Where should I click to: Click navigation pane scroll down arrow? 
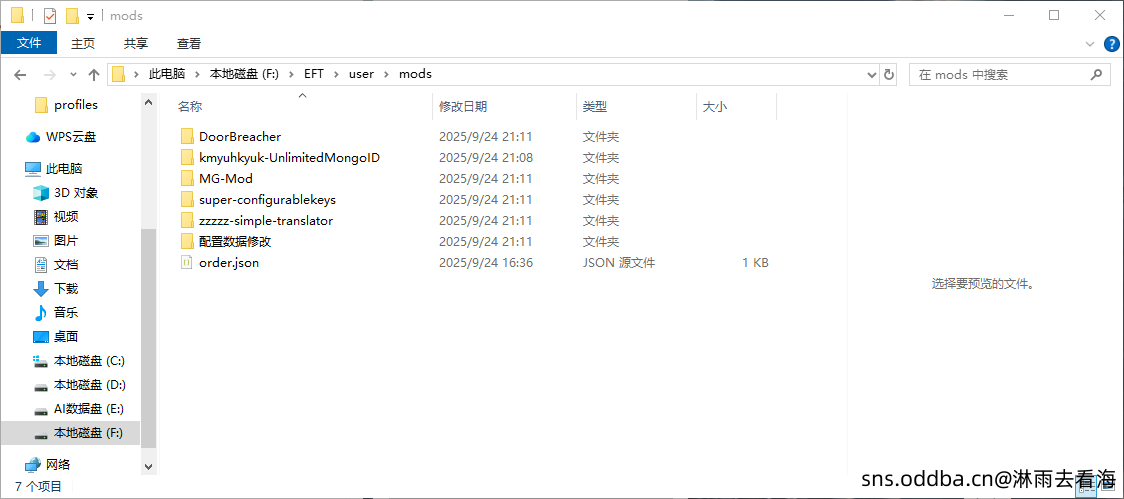[148, 466]
